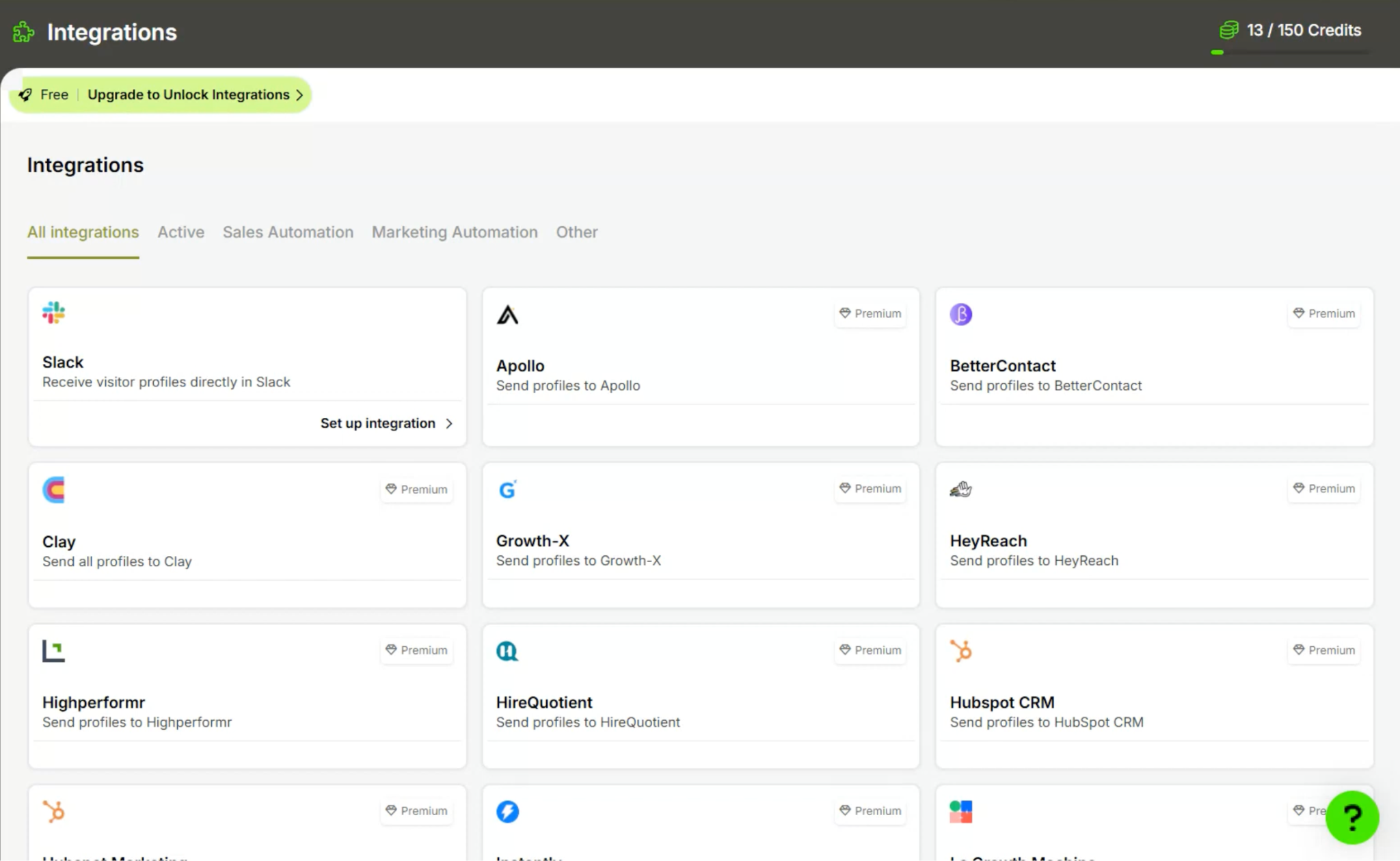Click the Slack logo icon
1400x861 pixels.
click(53, 313)
